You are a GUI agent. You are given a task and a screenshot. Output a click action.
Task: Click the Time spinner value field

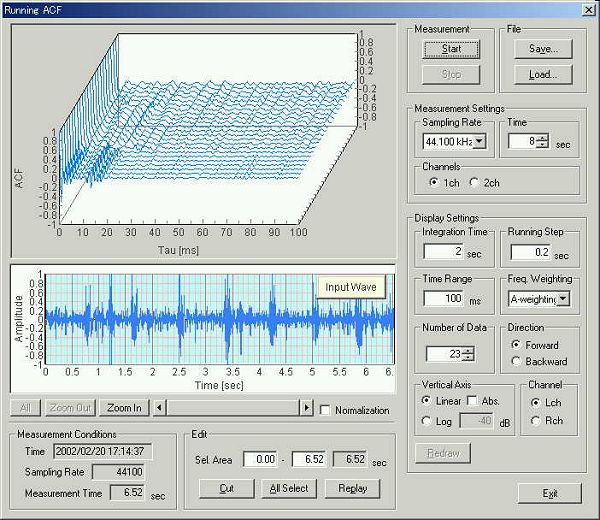pos(522,141)
